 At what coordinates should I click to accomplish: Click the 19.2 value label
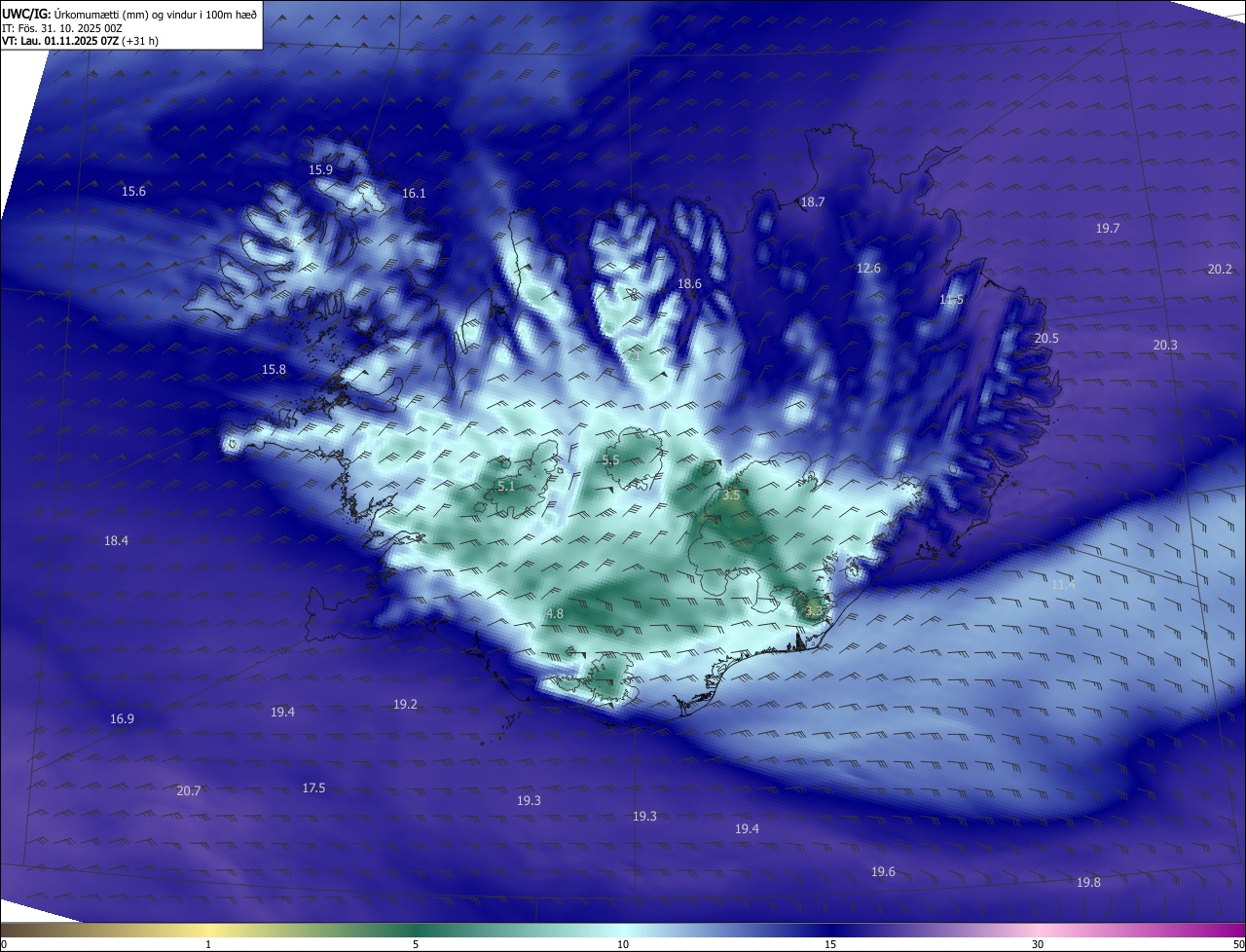pos(405,705)
